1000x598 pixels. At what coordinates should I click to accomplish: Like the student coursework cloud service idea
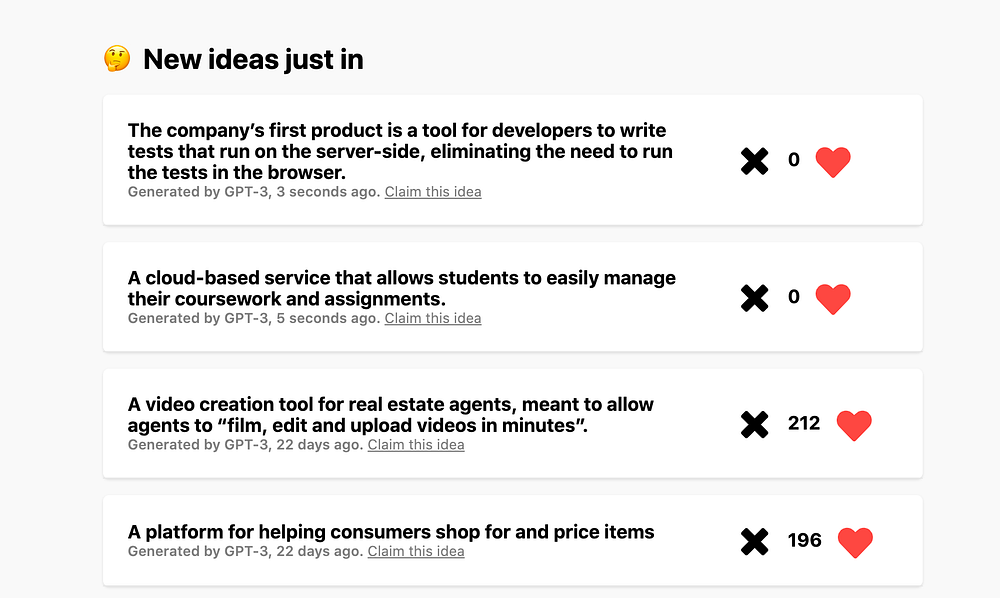pos(833,297)
